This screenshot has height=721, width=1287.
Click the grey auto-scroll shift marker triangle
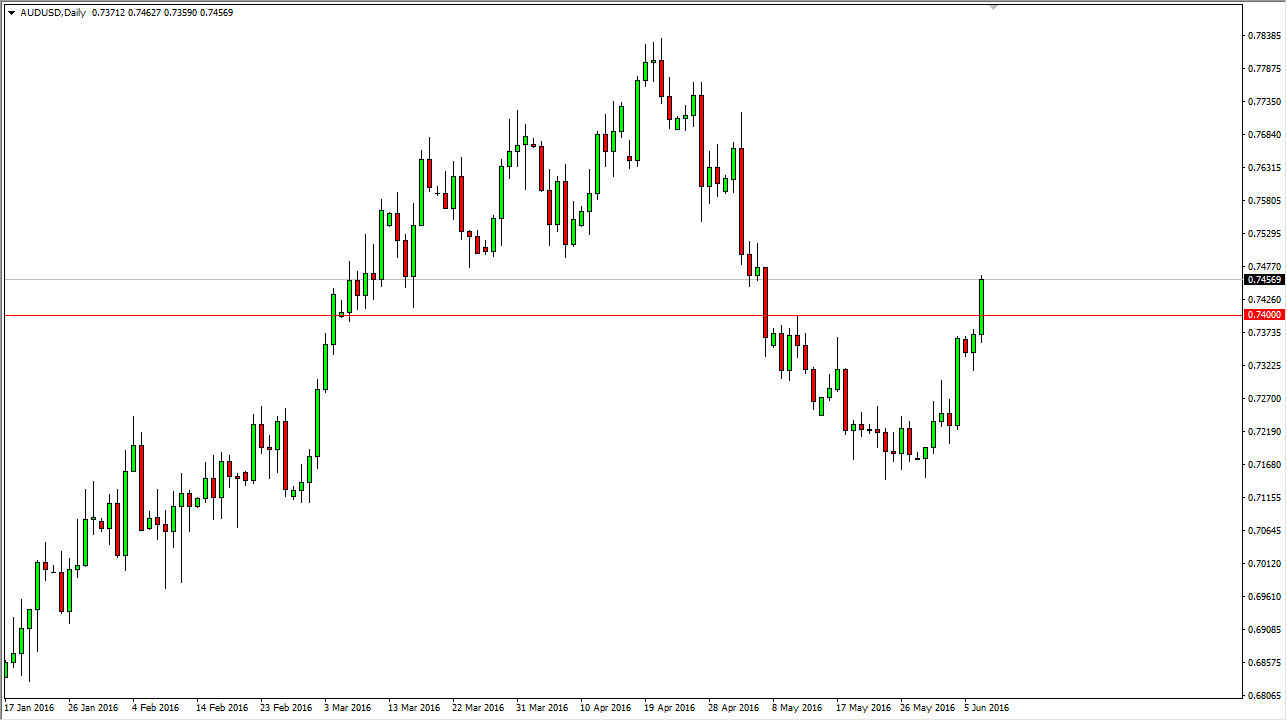tap(994, 8)
